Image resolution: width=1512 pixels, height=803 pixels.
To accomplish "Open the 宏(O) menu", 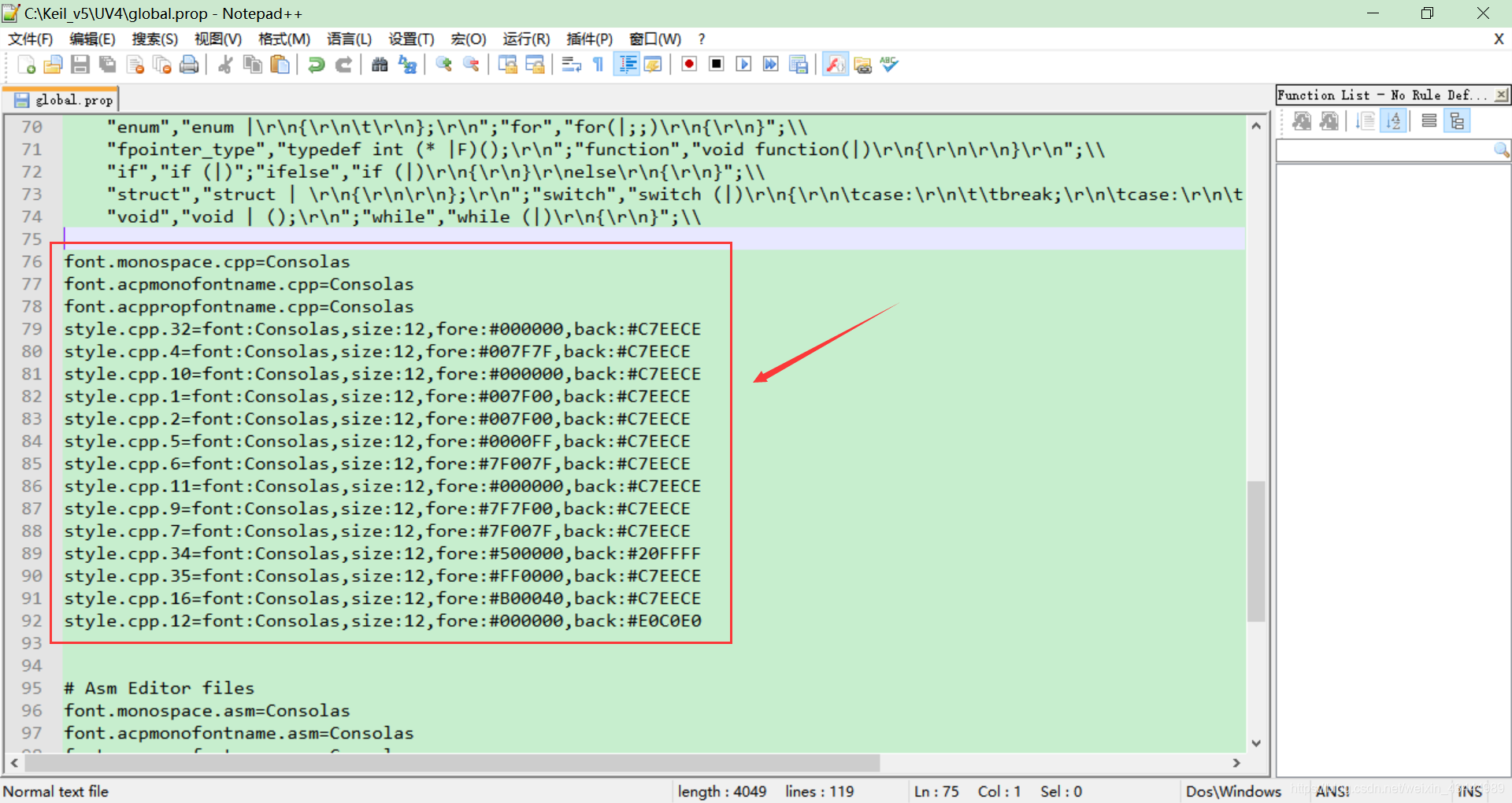I will [x=469, y=39].
